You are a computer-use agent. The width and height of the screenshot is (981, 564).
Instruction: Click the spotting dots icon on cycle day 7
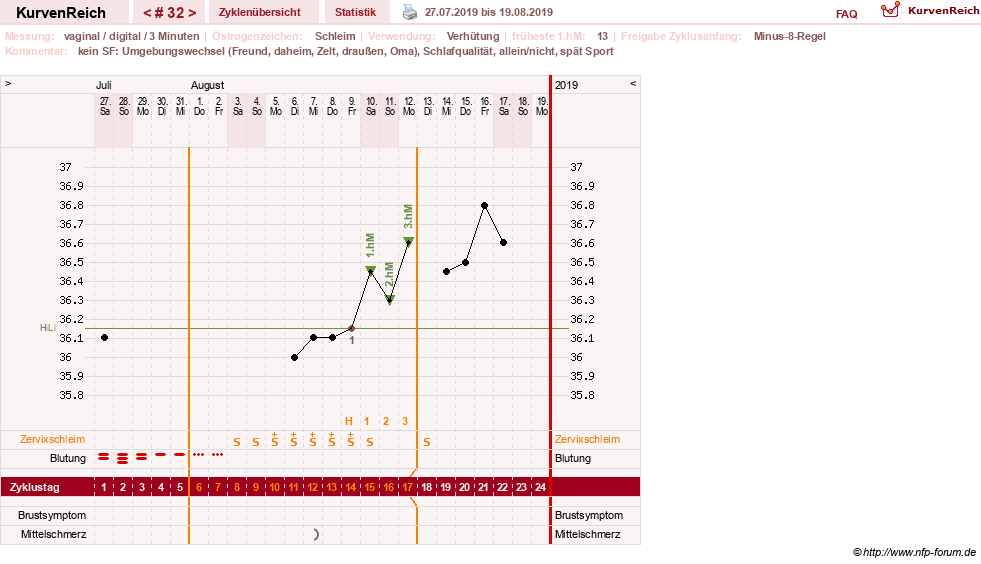tap(218, 454)
